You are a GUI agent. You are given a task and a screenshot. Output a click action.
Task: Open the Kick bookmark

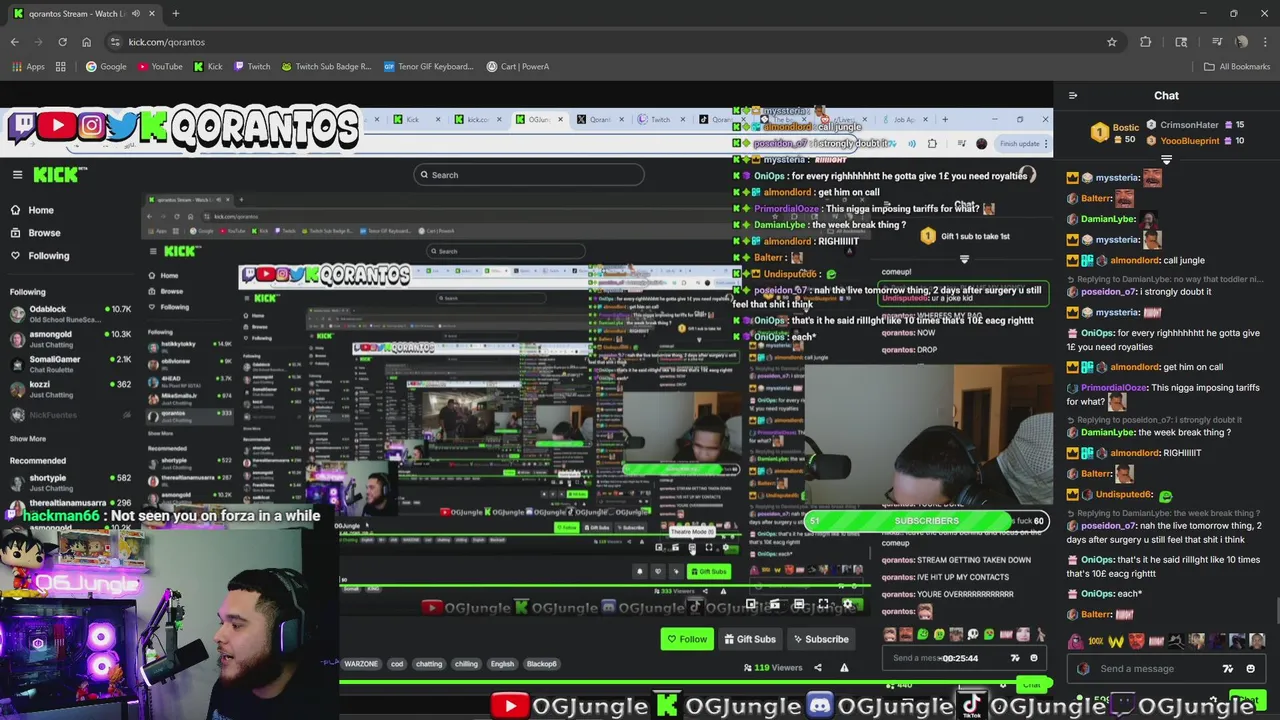(x=208, y=66)
